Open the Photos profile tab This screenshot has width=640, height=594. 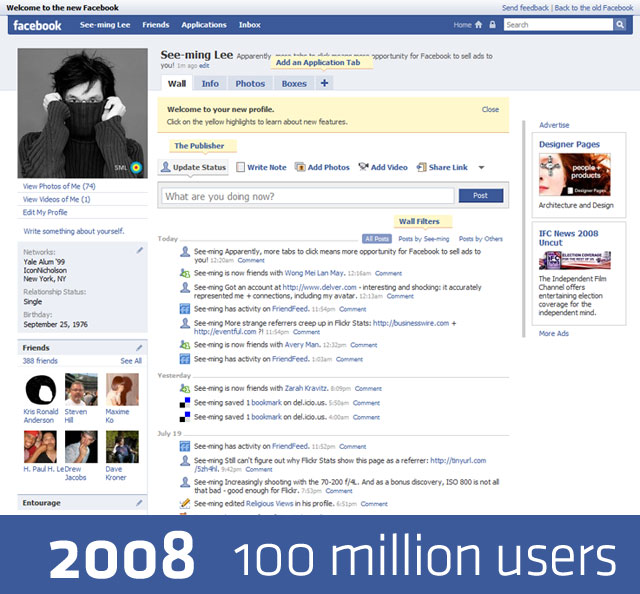[250, 84]
